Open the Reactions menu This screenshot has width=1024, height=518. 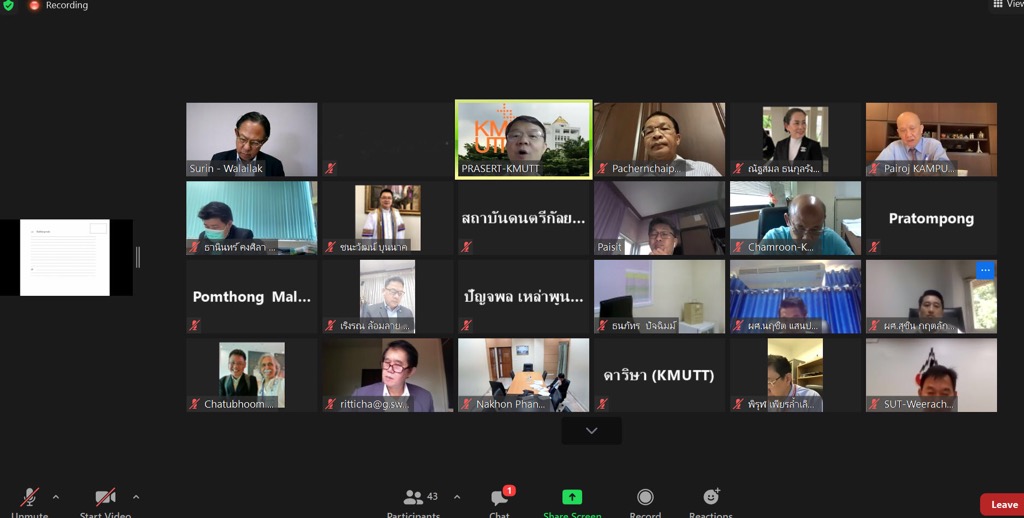(x=711, y=501)
